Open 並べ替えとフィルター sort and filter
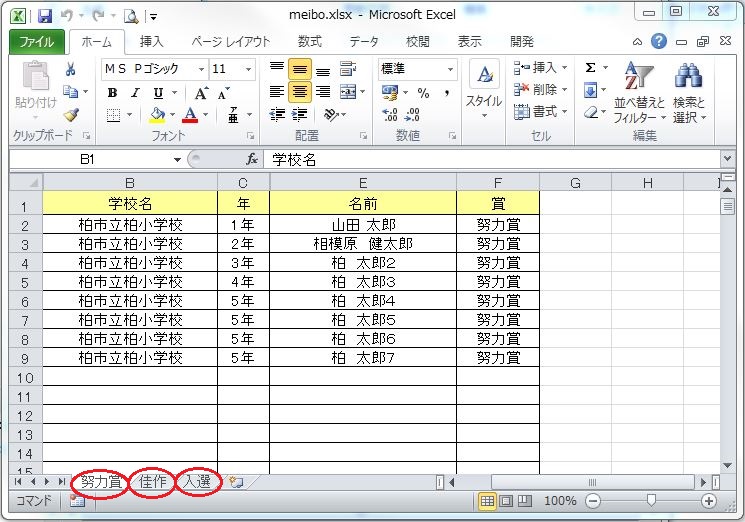This screenshot has width=745, height=522. pos(635,92)
